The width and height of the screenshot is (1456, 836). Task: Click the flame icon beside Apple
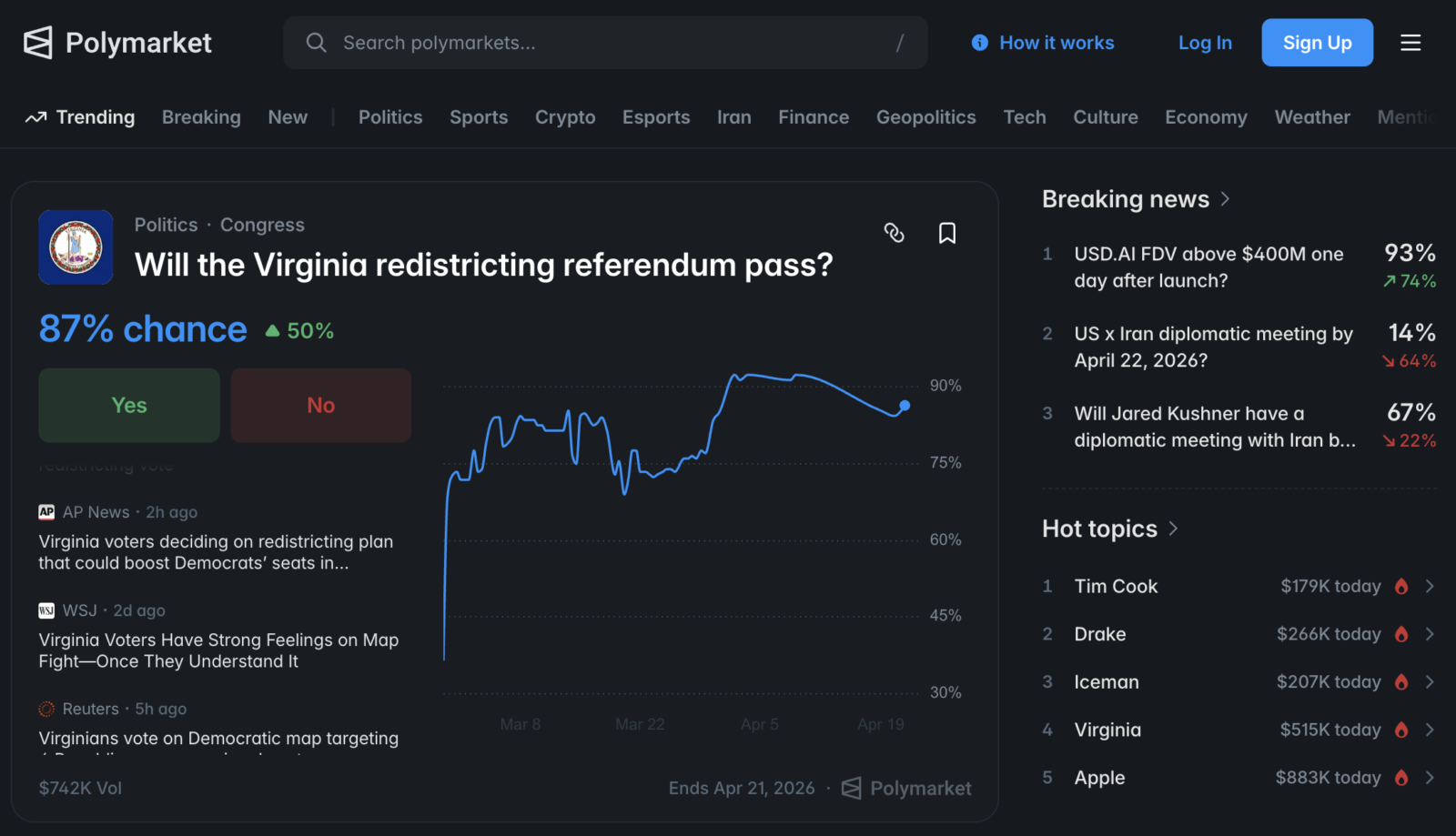click(1401, 778)
